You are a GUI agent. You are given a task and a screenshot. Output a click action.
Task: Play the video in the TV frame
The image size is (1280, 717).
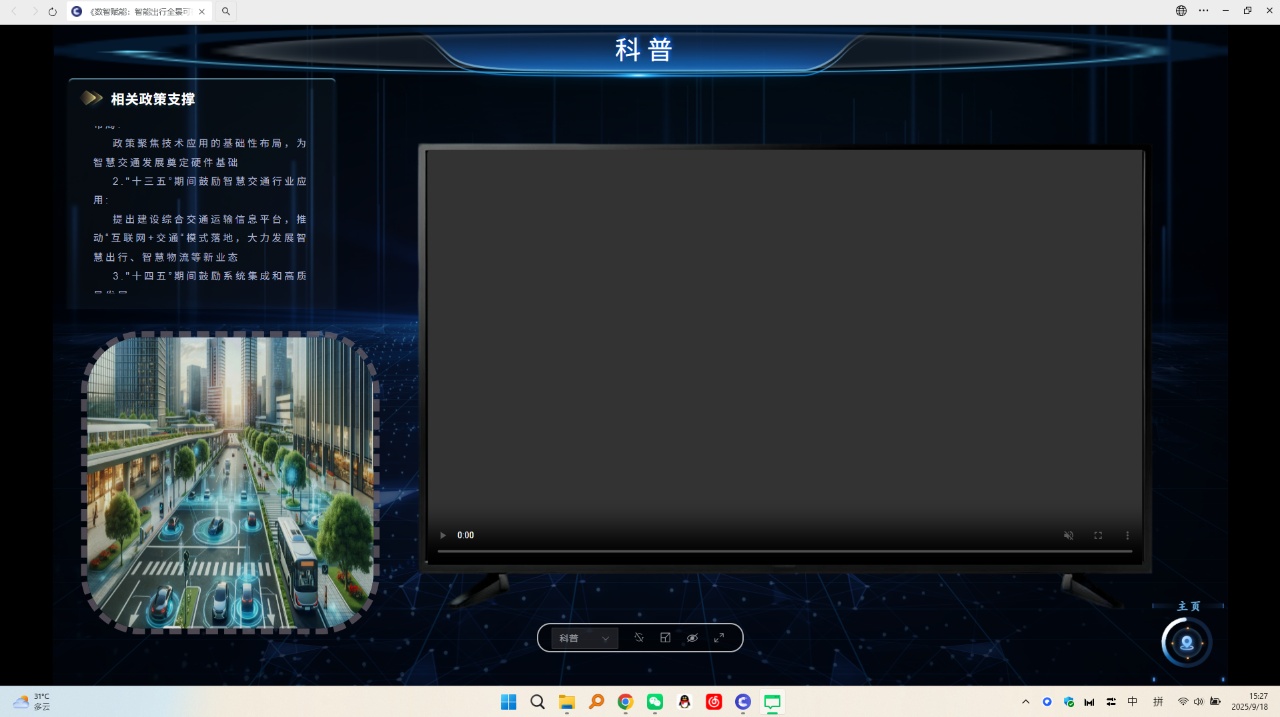point(443,536)
